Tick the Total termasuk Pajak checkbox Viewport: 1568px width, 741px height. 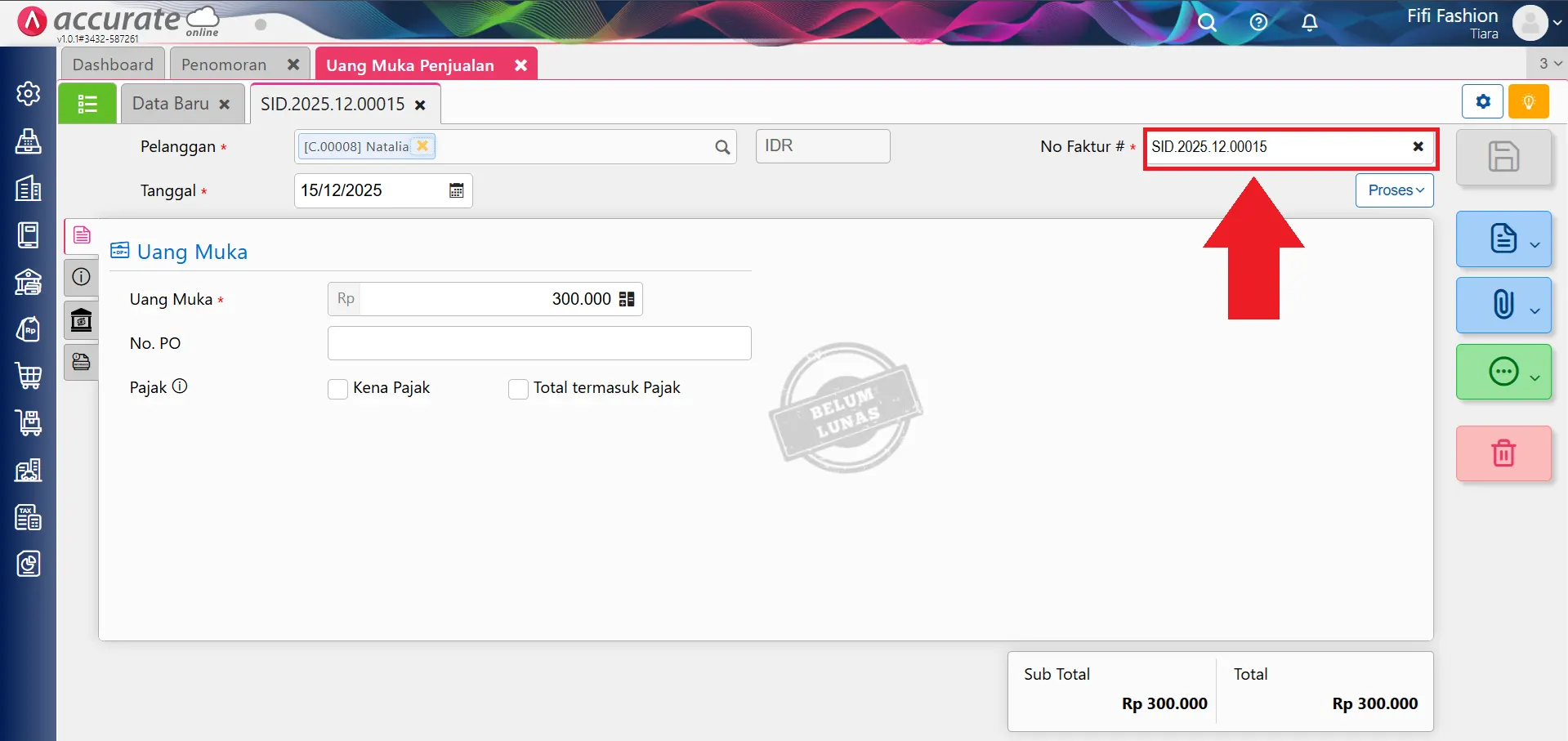(518, 389)
